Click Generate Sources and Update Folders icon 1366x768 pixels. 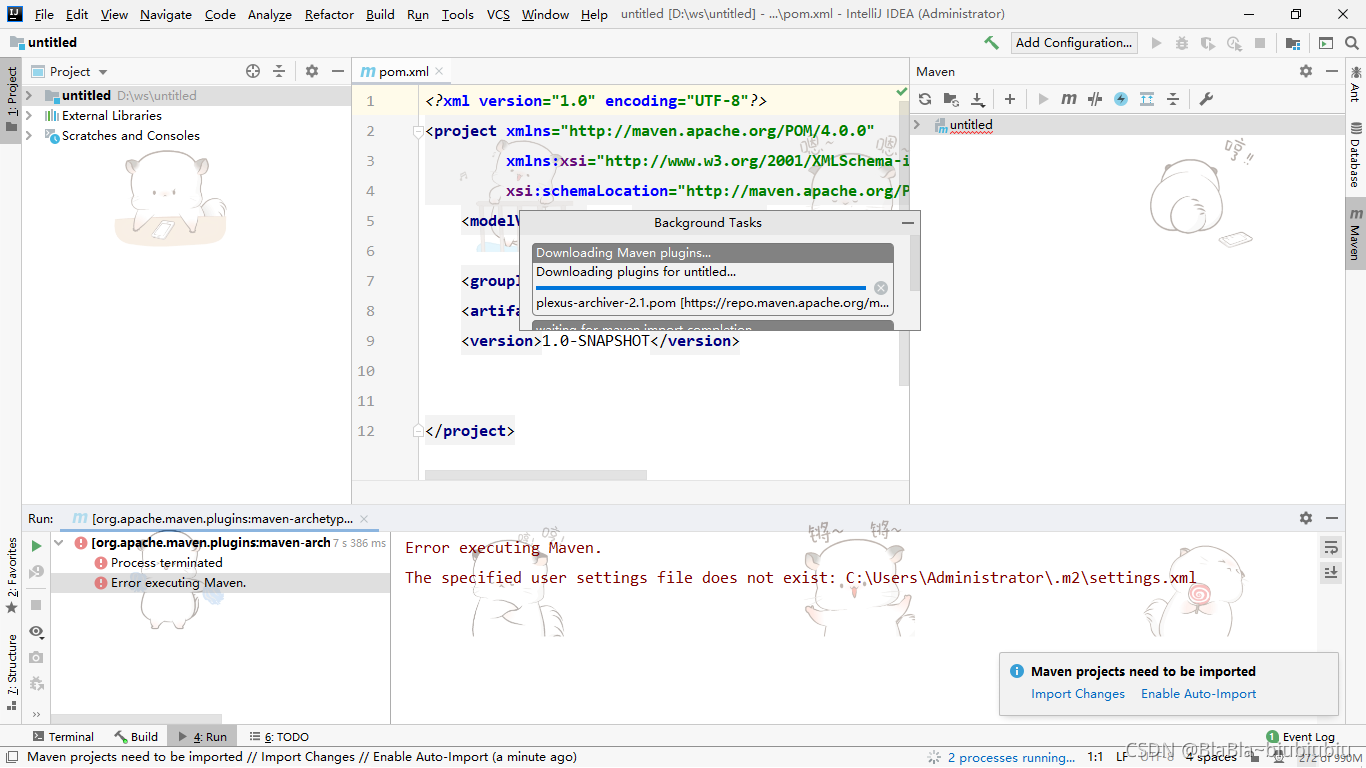(x=951, y=99)
